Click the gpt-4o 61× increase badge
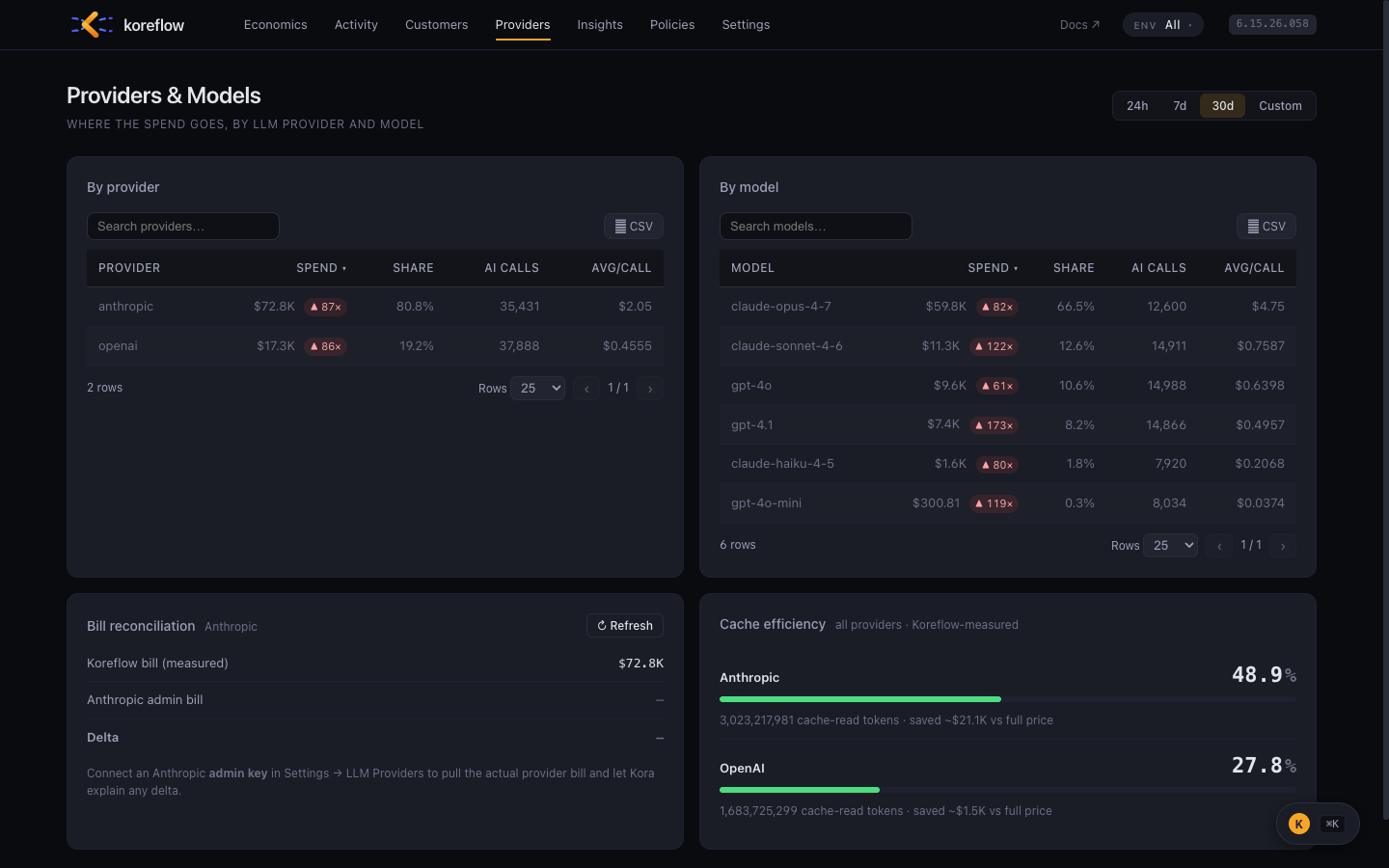1389x868 pixels. coord(997,386)
